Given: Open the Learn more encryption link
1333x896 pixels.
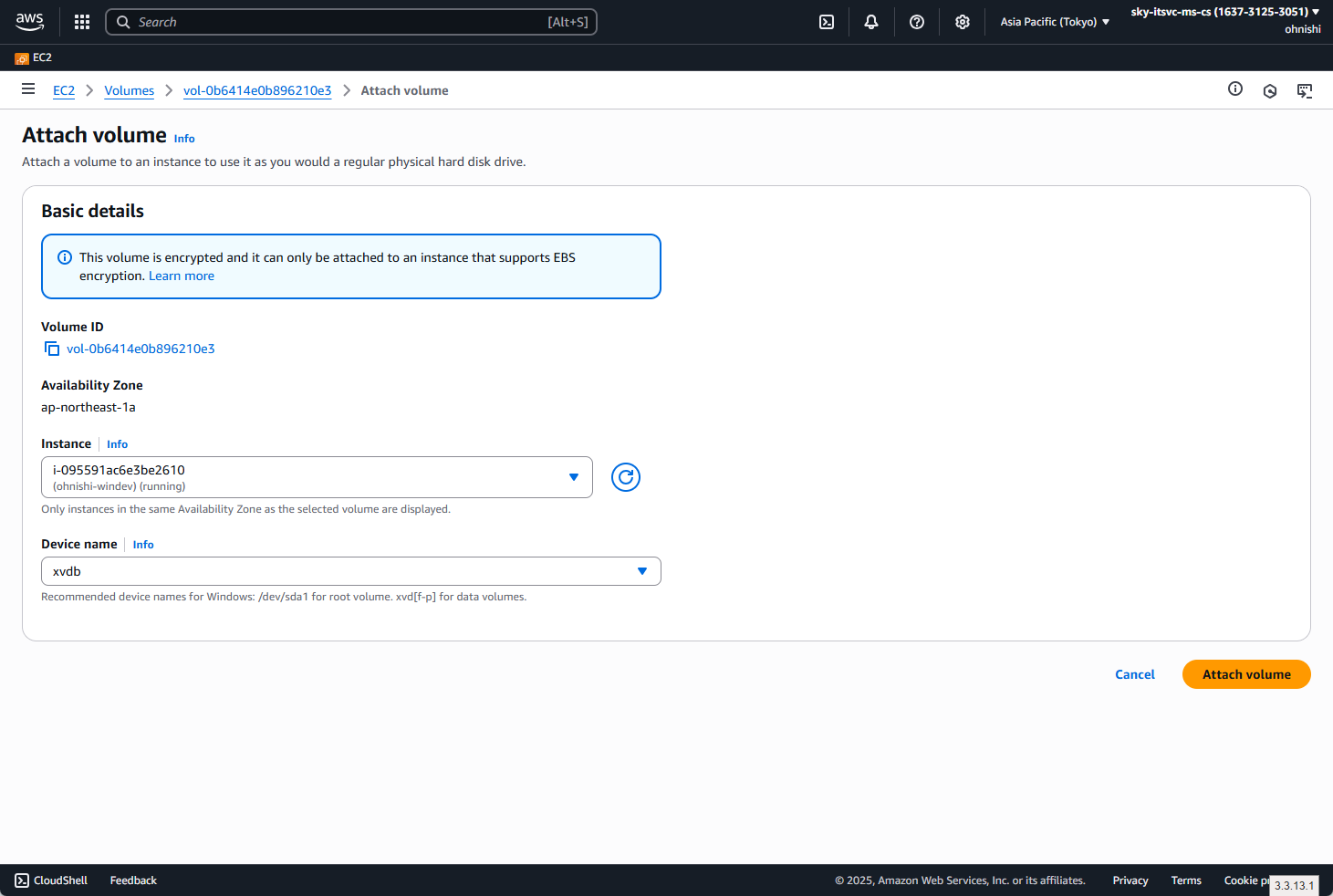Looking at the screenshot, I should [182, 276].
